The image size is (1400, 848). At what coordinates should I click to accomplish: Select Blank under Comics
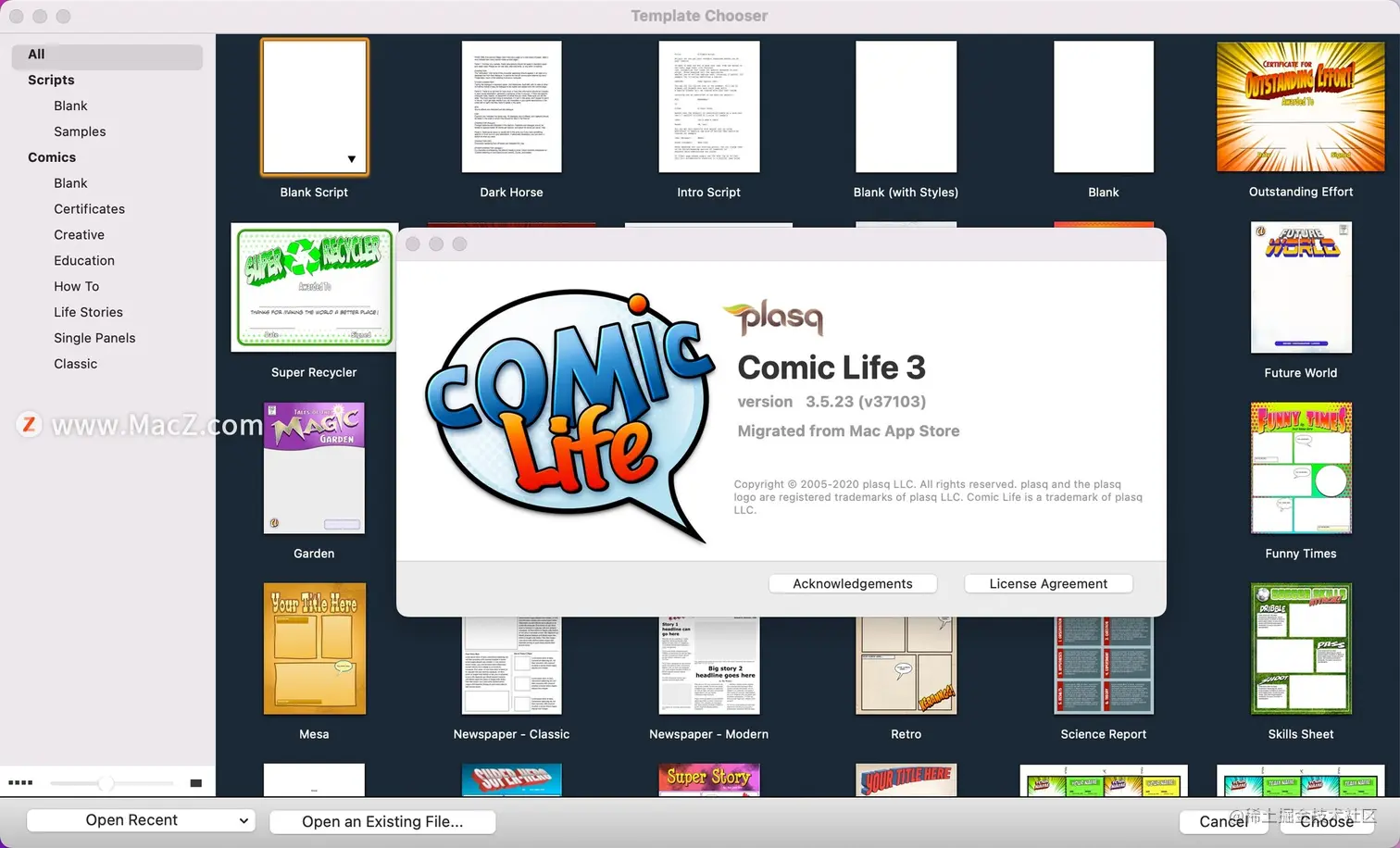pos(70,183)
